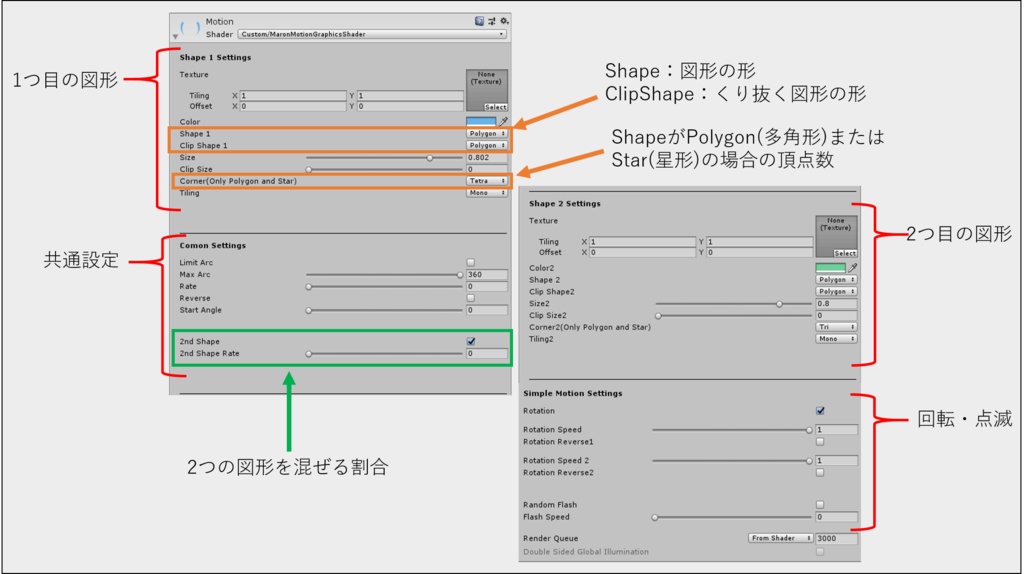Click Rotation Speed value field
Image resolution: width=1024 pixels, height=574 pixels.
click(x=837, y=430)
